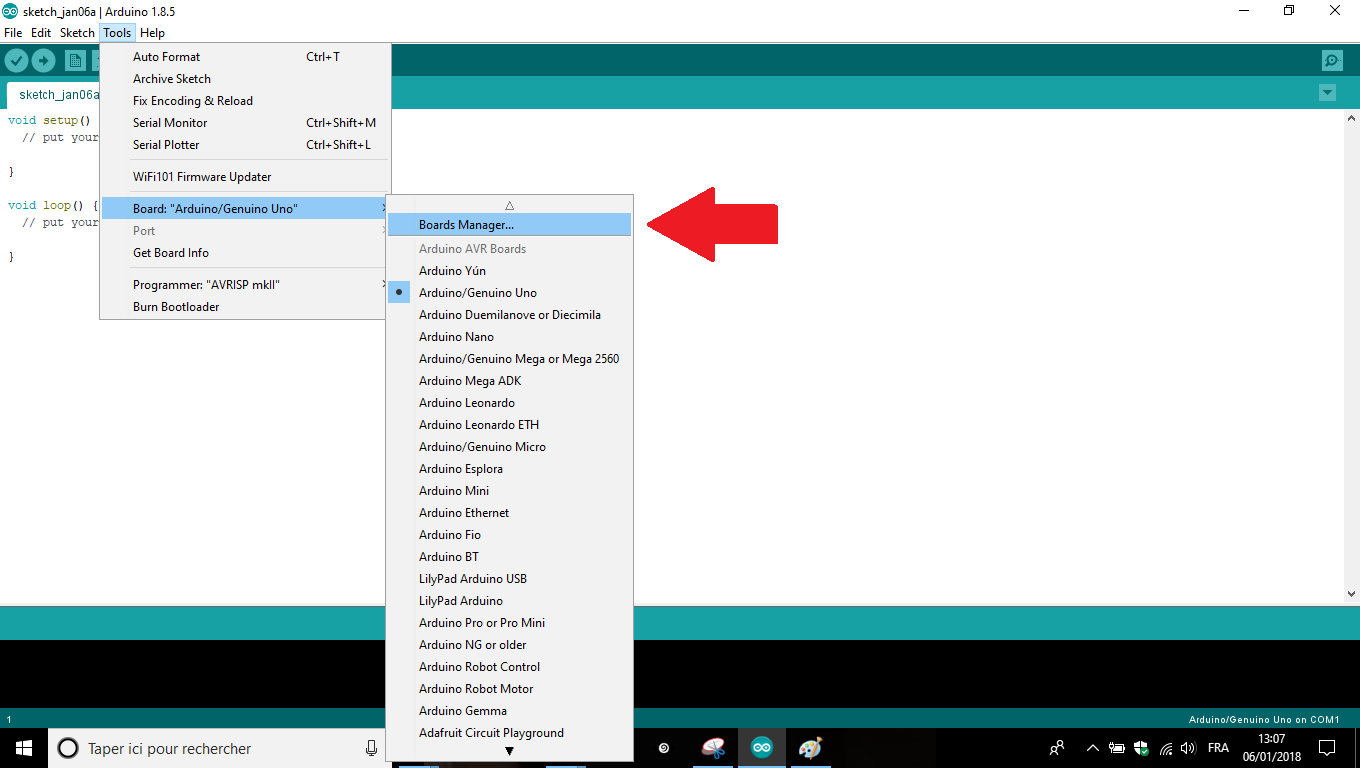This screenshot has width=1360, height=768.
Task: Choose Auto Format from Tools menu
Action: point(245,57)
